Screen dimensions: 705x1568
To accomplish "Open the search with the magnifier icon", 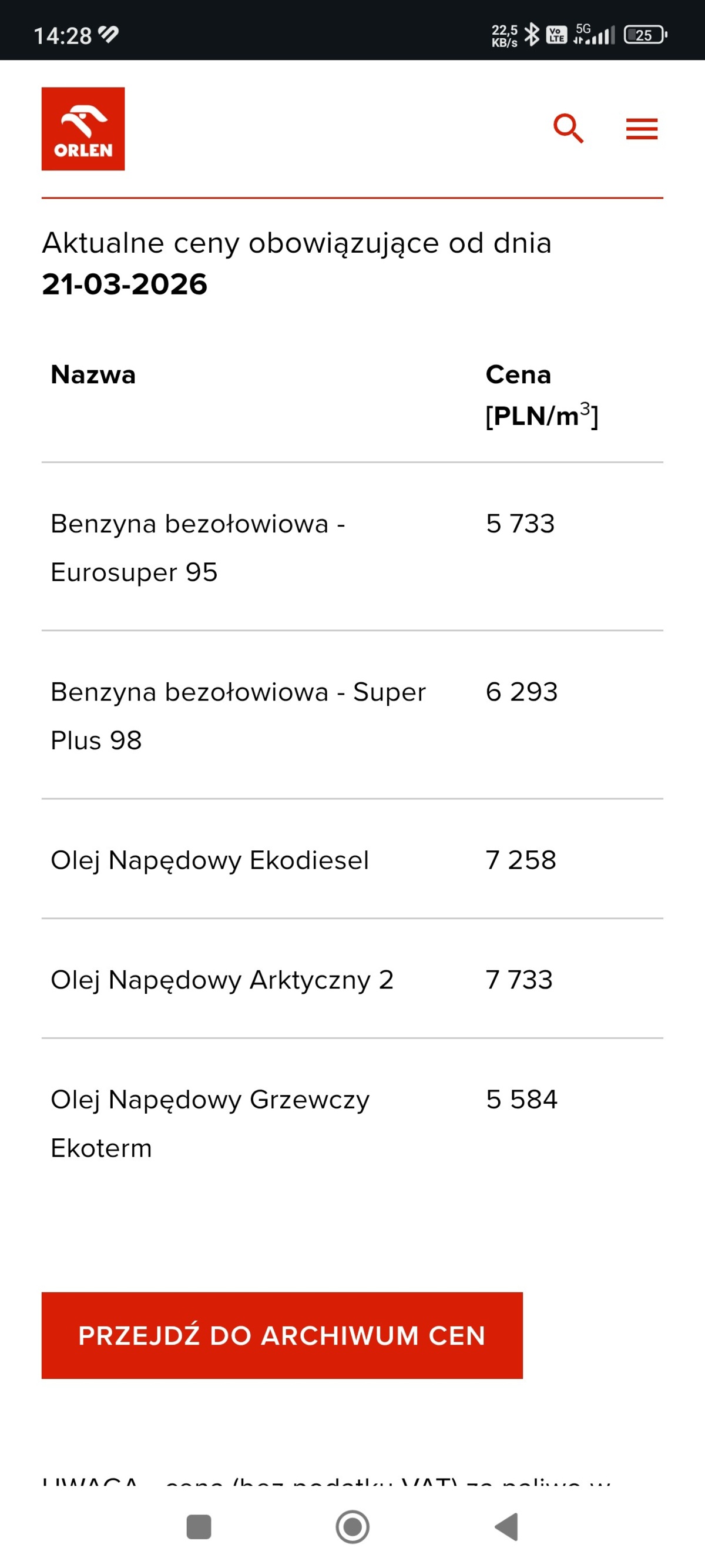I will click(x=568, y=129).
